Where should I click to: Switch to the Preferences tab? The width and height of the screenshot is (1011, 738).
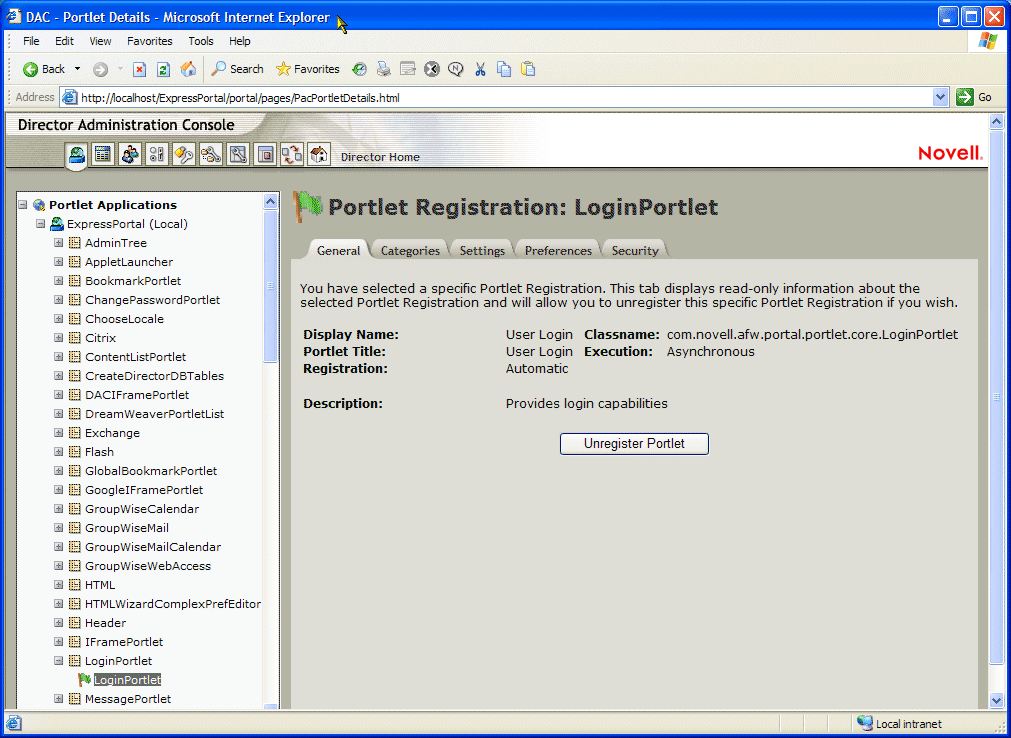pos(558,250)
